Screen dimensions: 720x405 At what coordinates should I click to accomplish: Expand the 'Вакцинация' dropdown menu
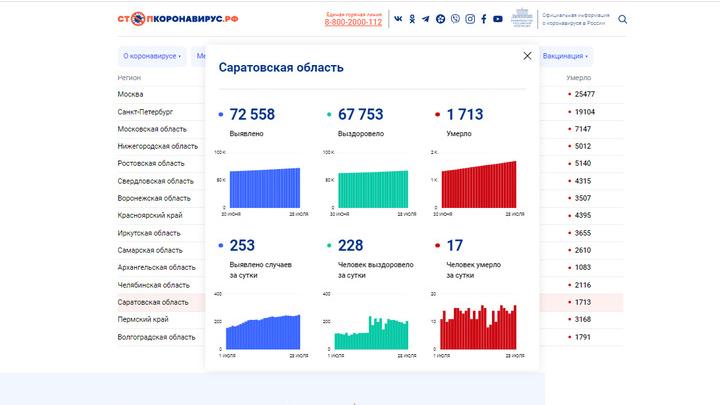click(x=566, y=56)
